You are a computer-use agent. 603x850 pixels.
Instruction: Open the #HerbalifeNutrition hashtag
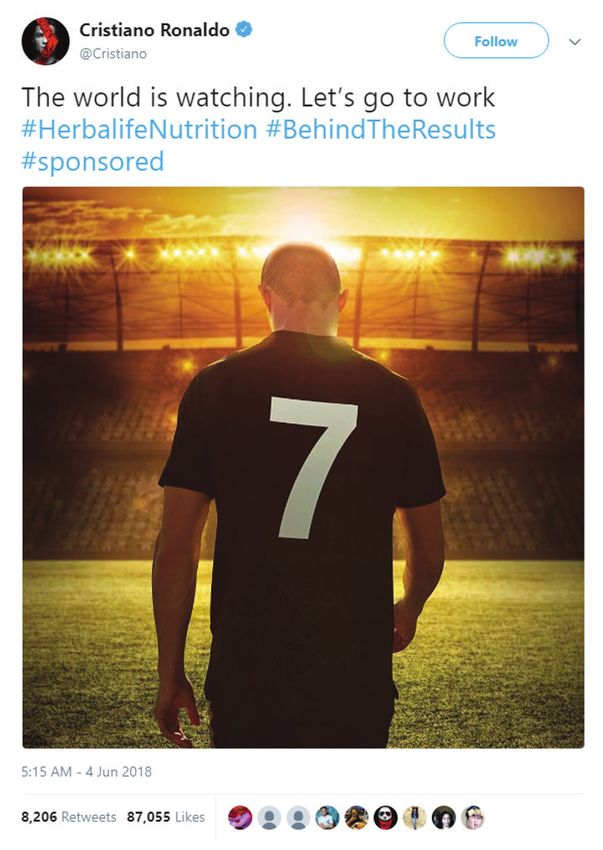(139, 130)
